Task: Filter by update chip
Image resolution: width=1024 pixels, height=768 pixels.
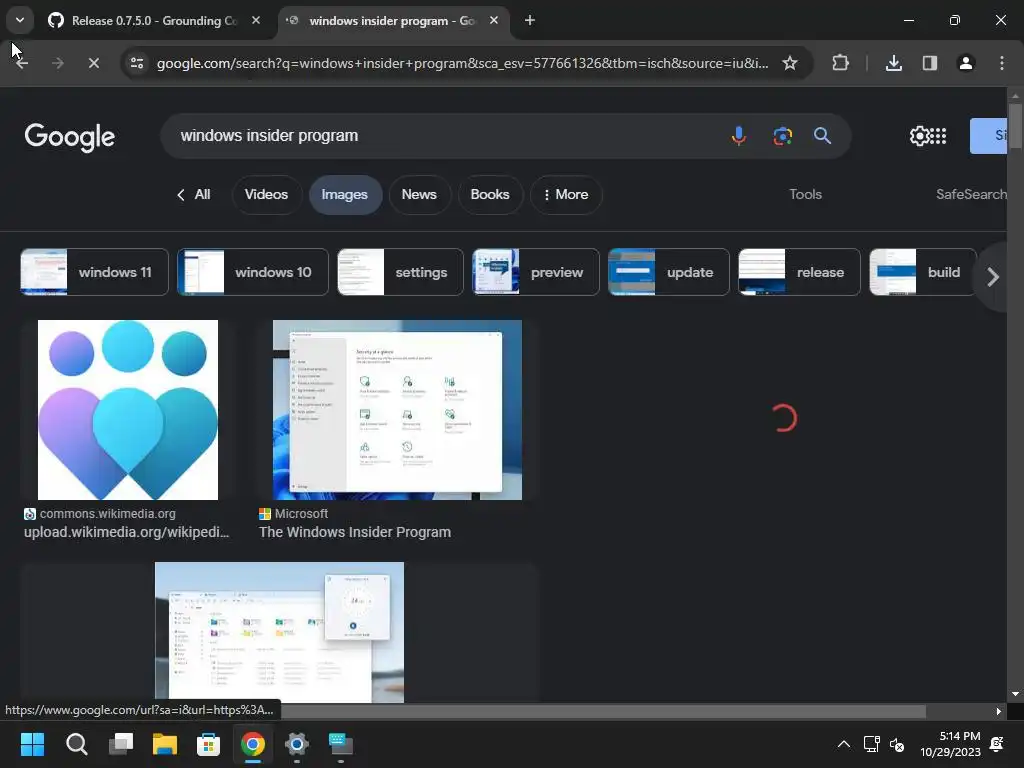Action: point(669,272)
